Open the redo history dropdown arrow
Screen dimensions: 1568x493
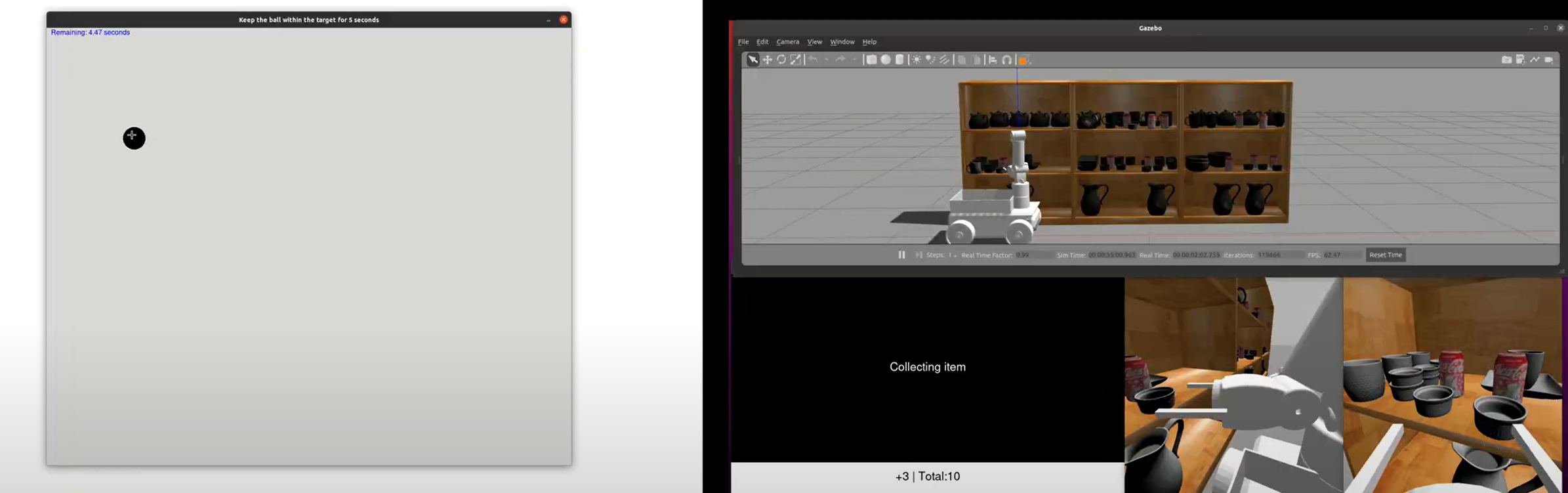click(x=854, y=60)
